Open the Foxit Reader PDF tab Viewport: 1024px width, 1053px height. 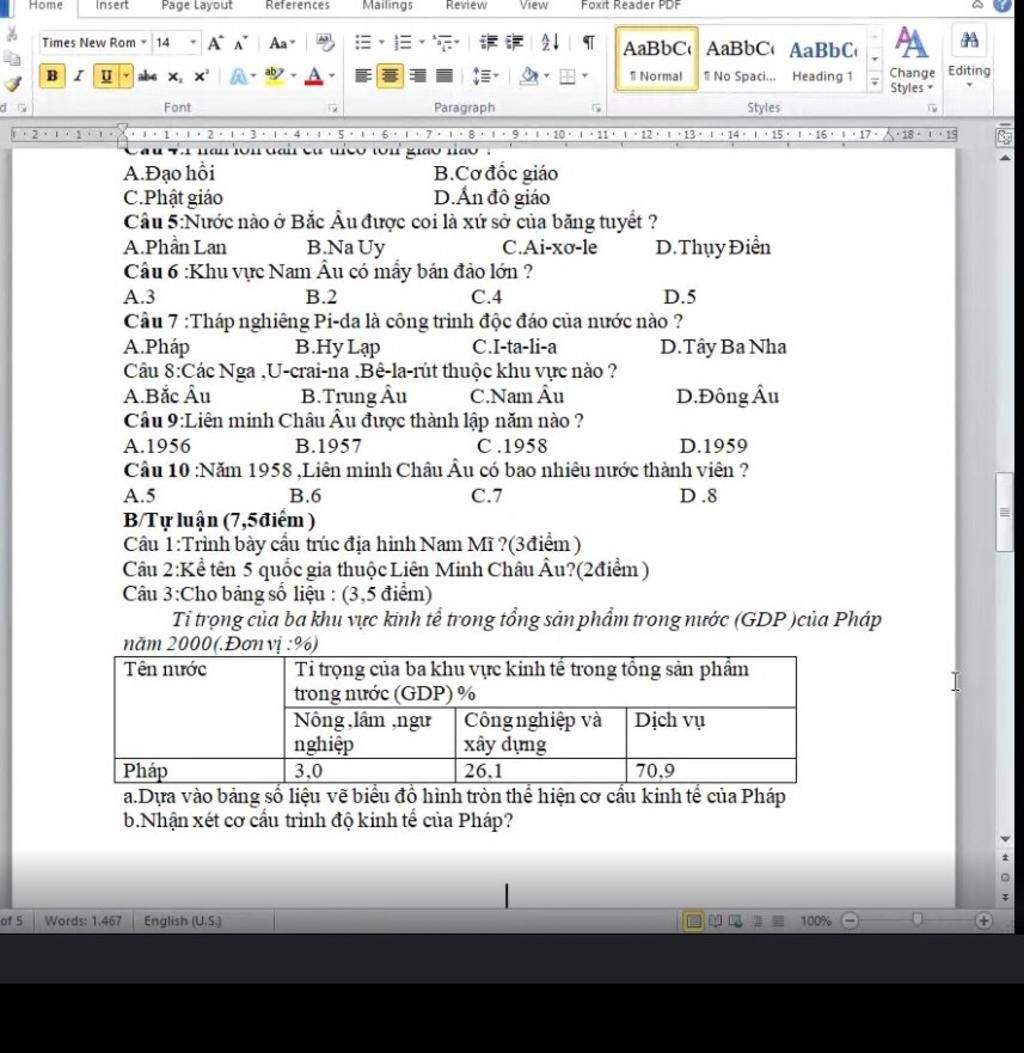(631, 5)
